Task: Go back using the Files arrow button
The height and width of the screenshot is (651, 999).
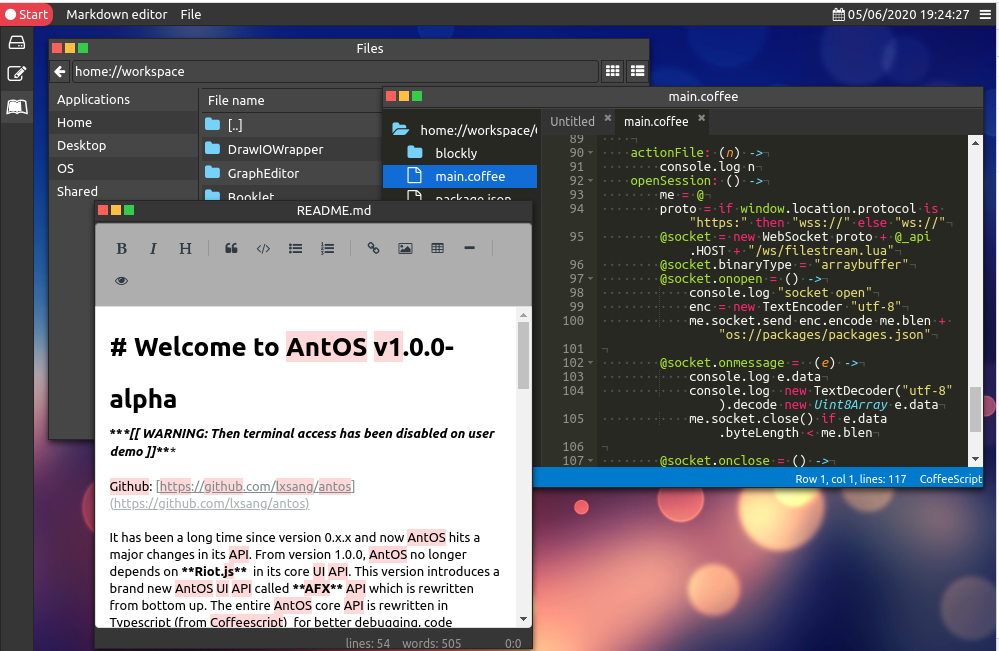Action: [x=60, y=72]
